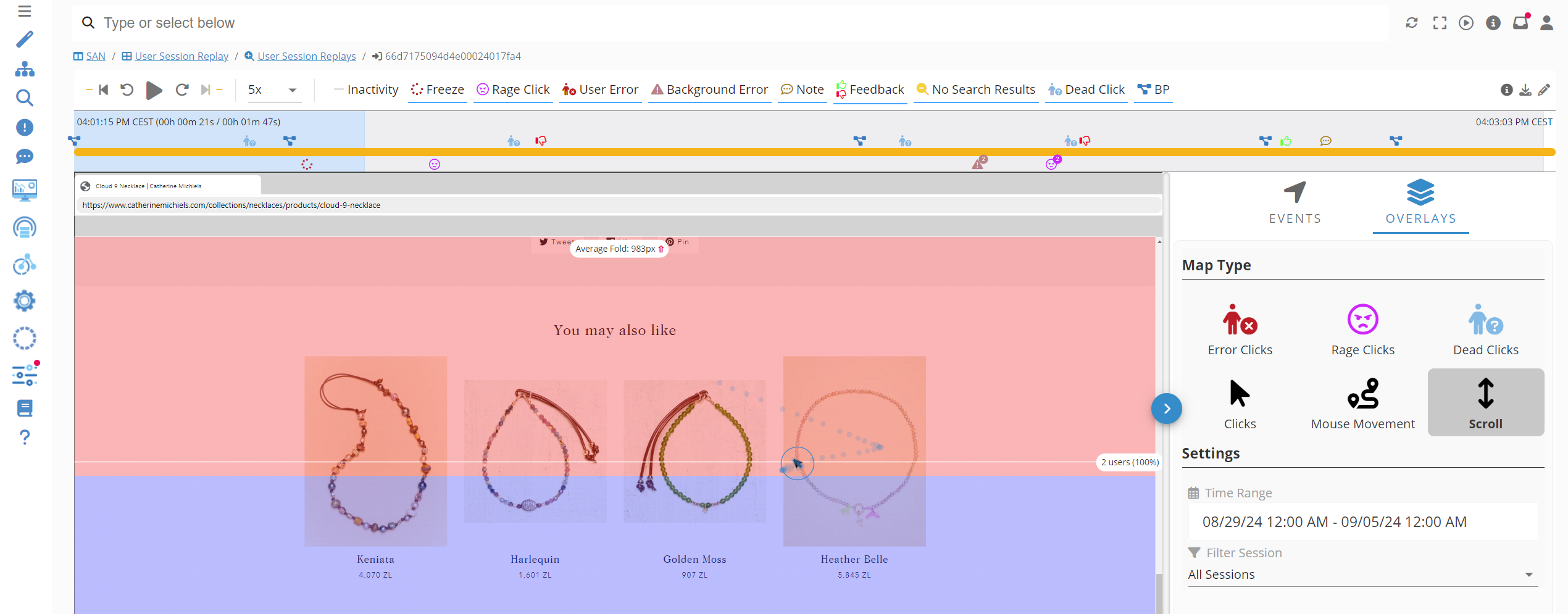Download the session replay
1568x614 pixels.
(x=1525, y=89)
